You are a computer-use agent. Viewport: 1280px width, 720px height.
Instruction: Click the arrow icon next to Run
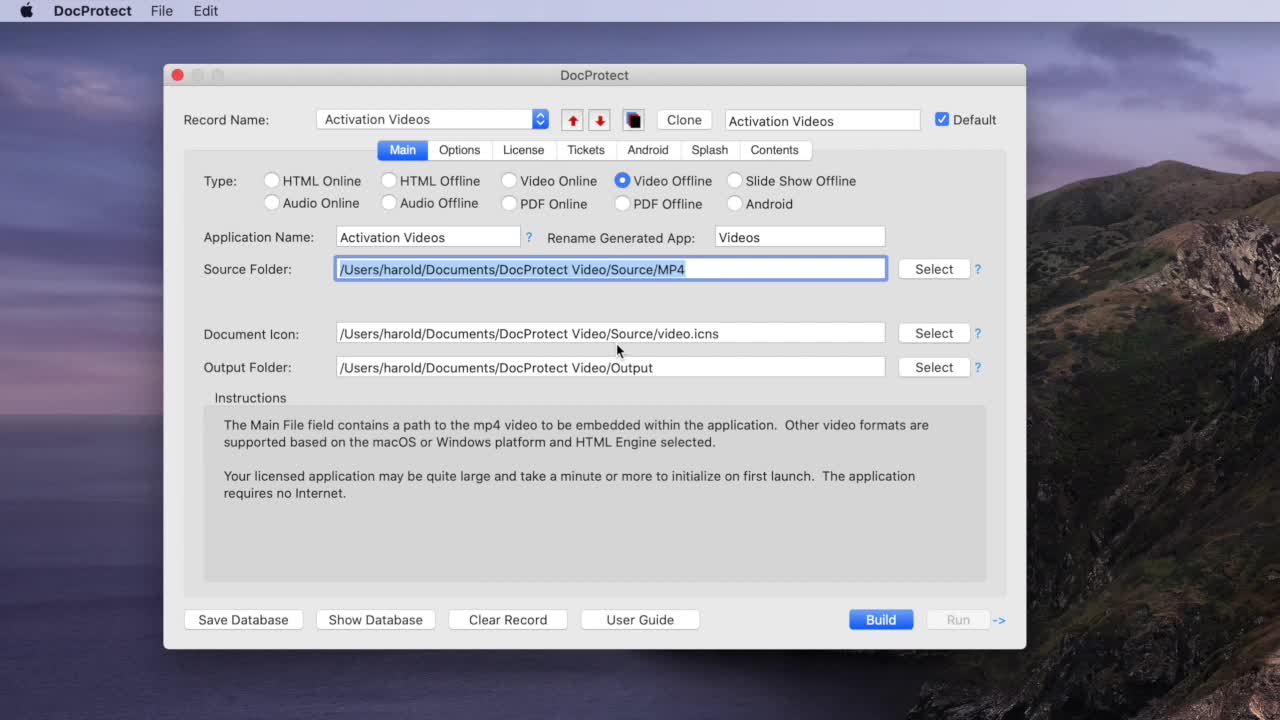click(x=998, y=620)
